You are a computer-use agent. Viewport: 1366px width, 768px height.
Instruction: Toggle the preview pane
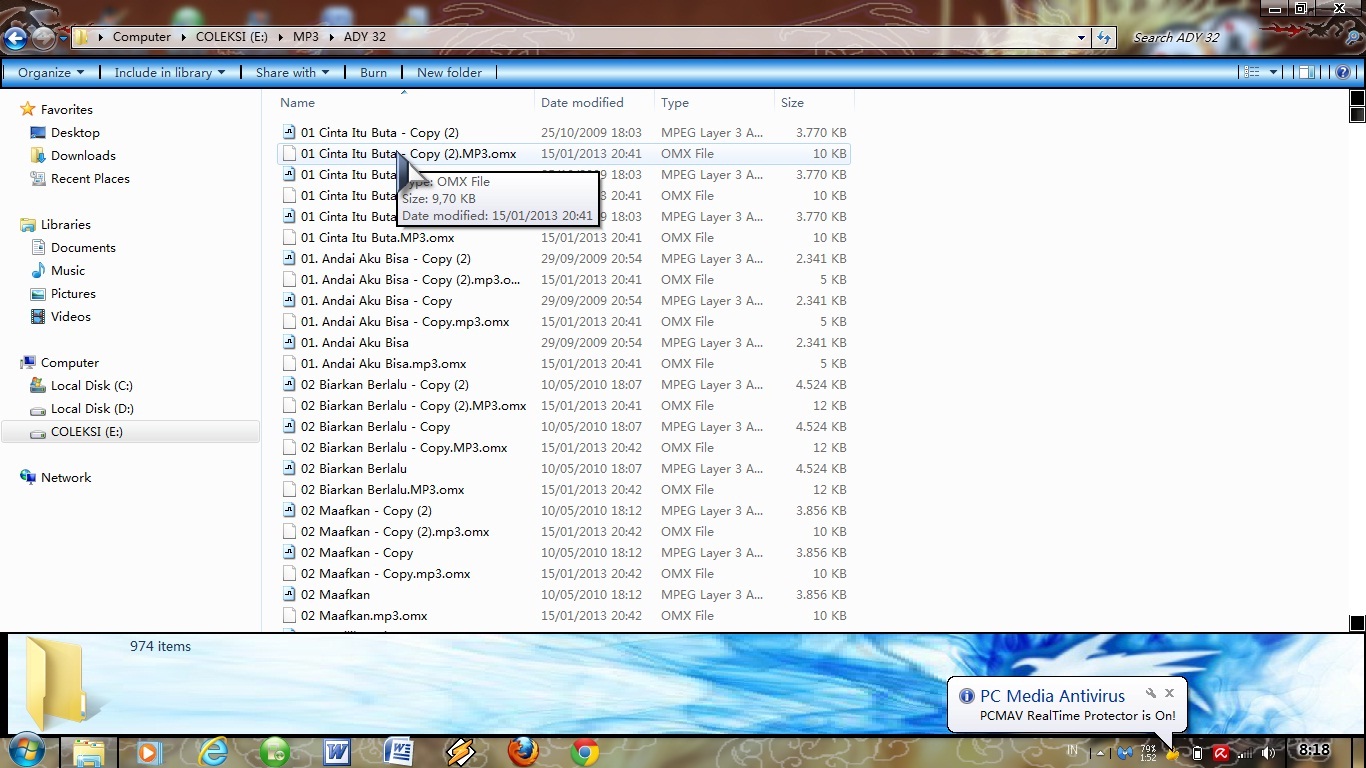(1305, 71)
